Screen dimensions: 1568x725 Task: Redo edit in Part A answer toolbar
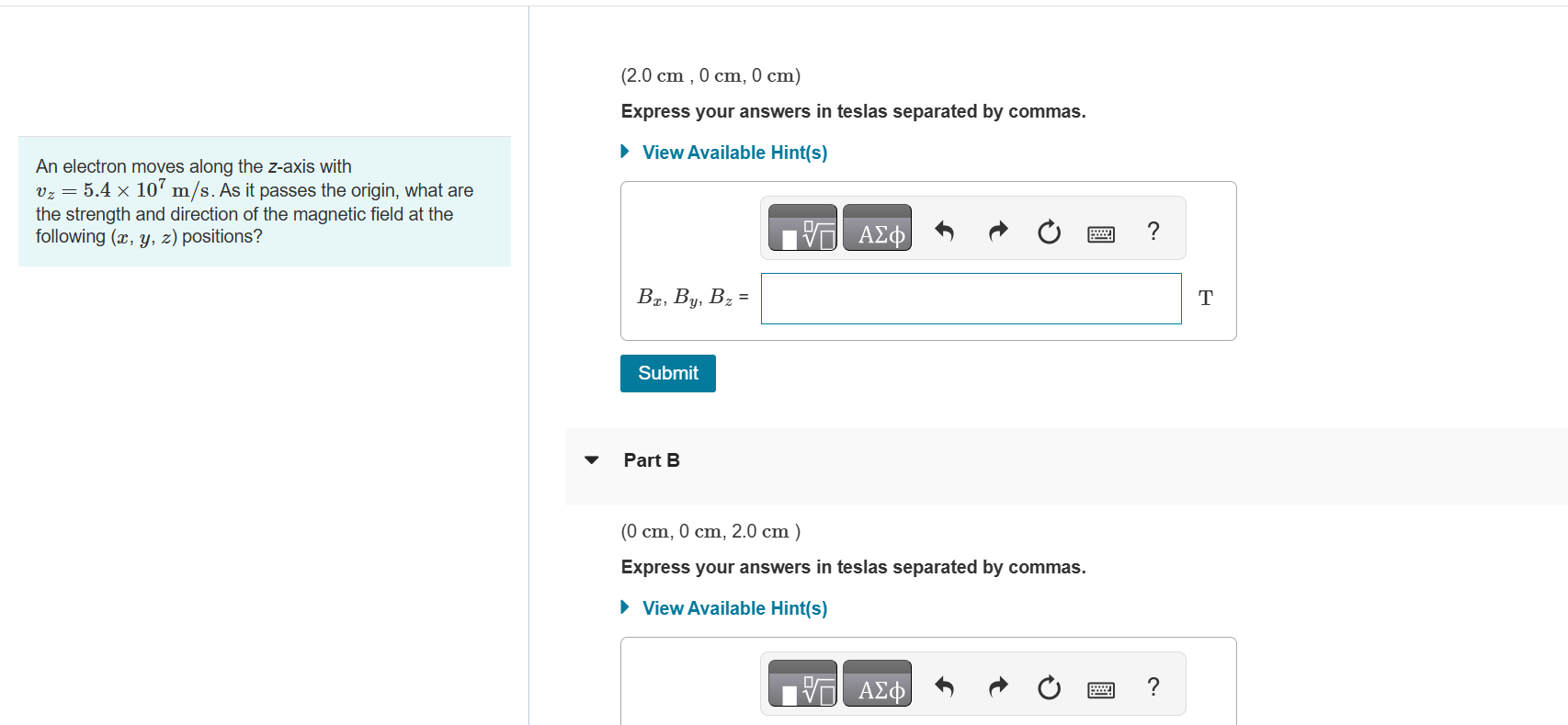998,231
